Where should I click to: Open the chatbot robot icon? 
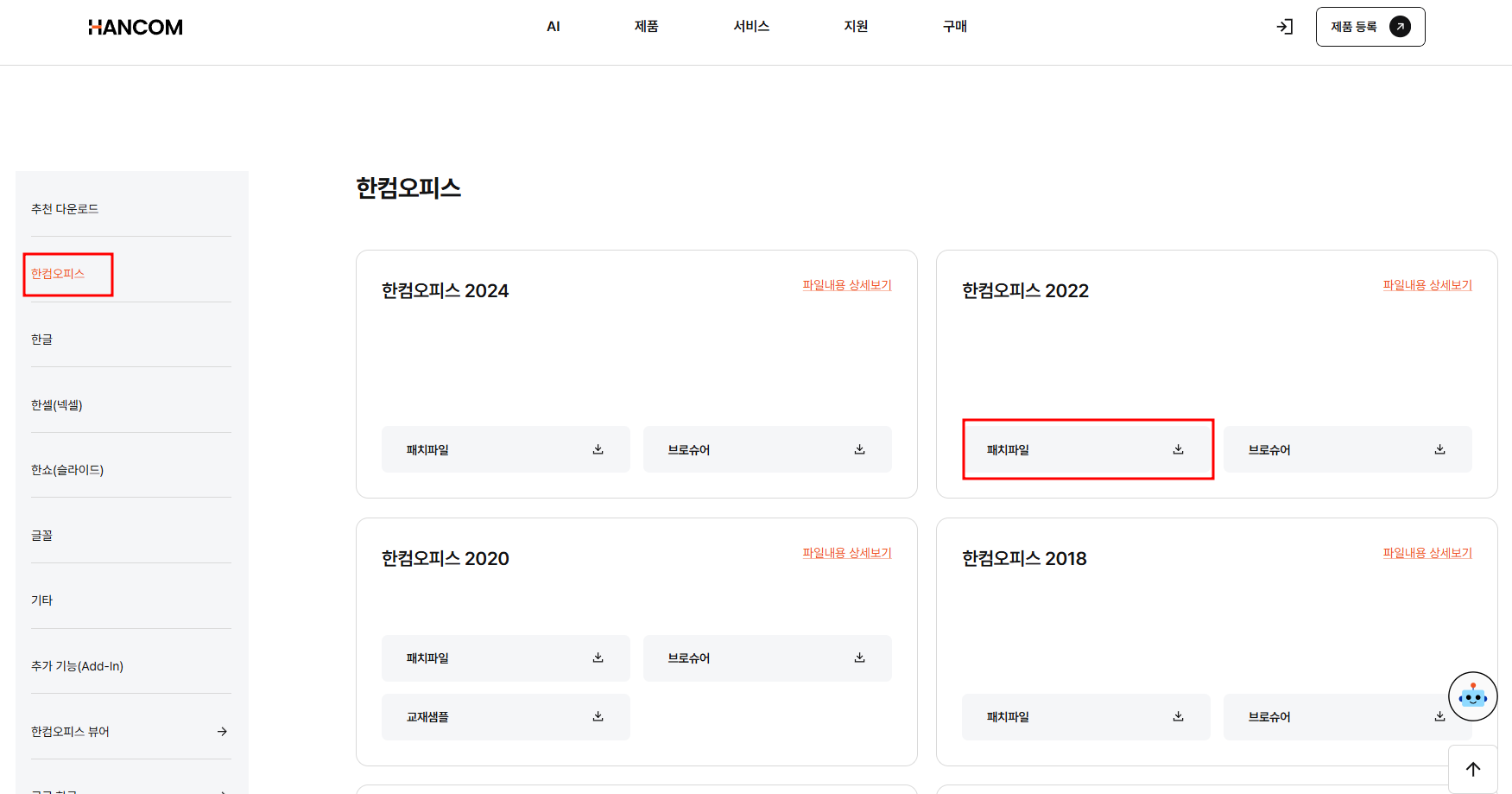[1473, 696]
